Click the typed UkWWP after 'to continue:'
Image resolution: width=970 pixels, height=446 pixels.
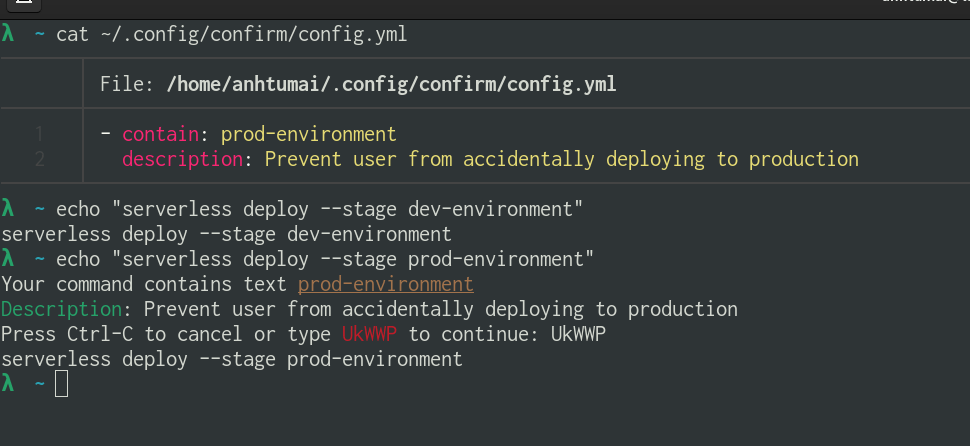578,334
